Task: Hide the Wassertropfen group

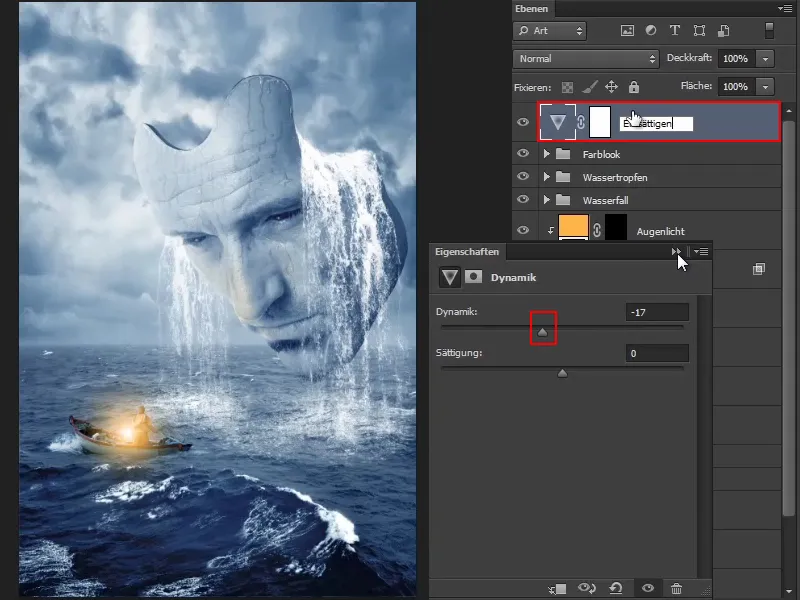Action: pos(523,176)
